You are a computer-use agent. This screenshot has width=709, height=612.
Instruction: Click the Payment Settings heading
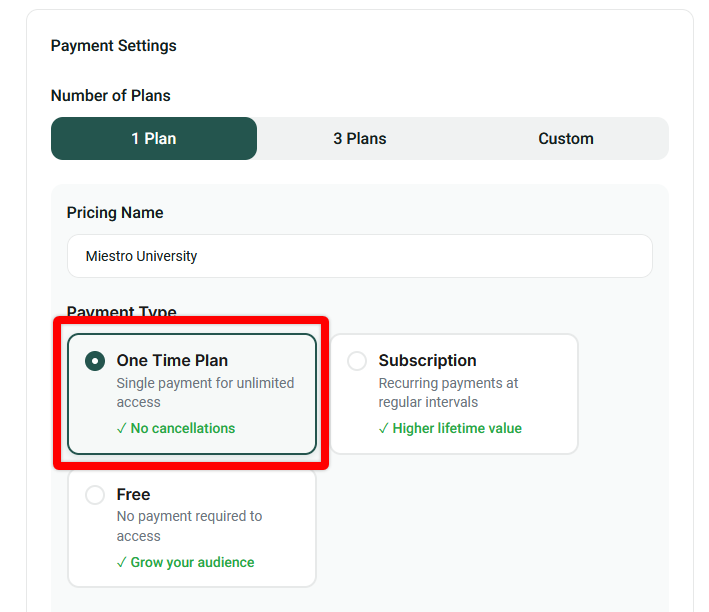(113, 46)
